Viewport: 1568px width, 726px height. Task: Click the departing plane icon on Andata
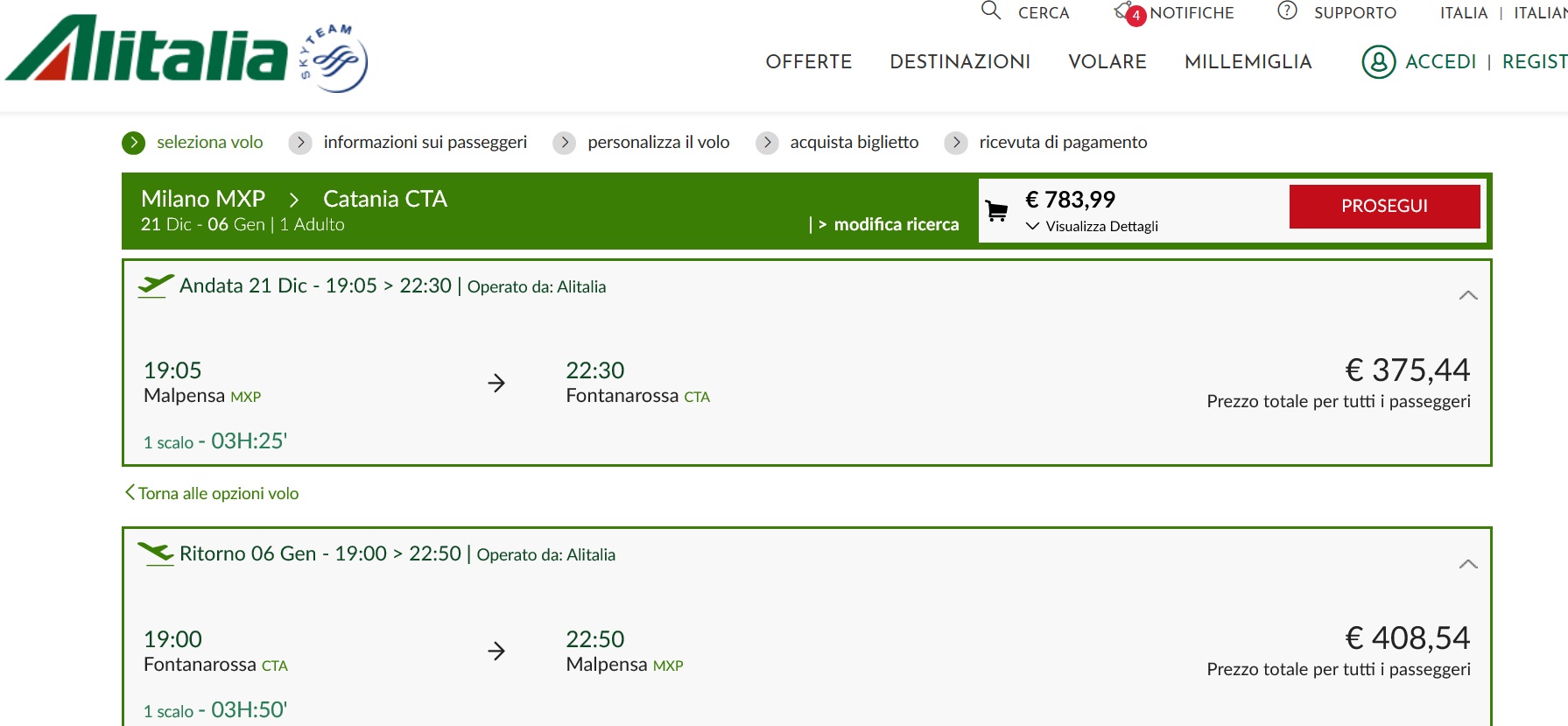tap(156, 285)
